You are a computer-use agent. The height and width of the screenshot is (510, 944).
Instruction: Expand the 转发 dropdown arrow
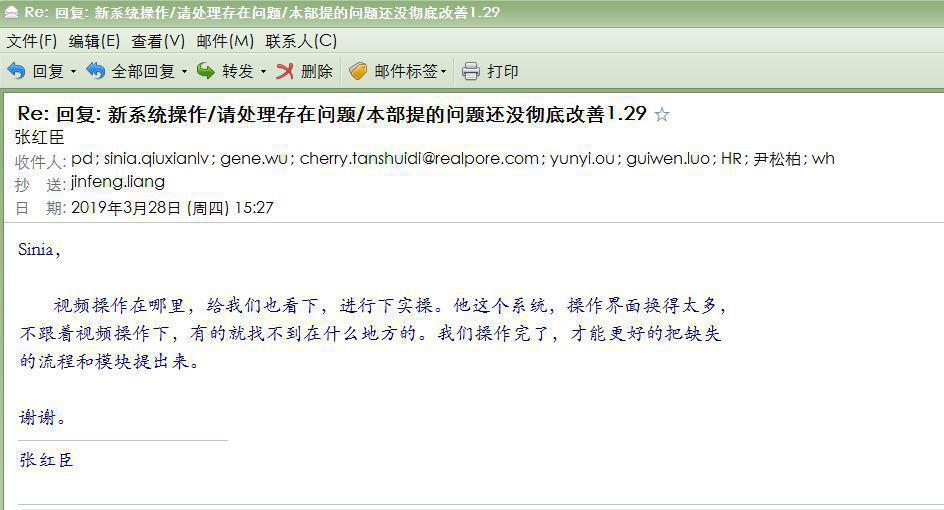click(x=263, y=72)
